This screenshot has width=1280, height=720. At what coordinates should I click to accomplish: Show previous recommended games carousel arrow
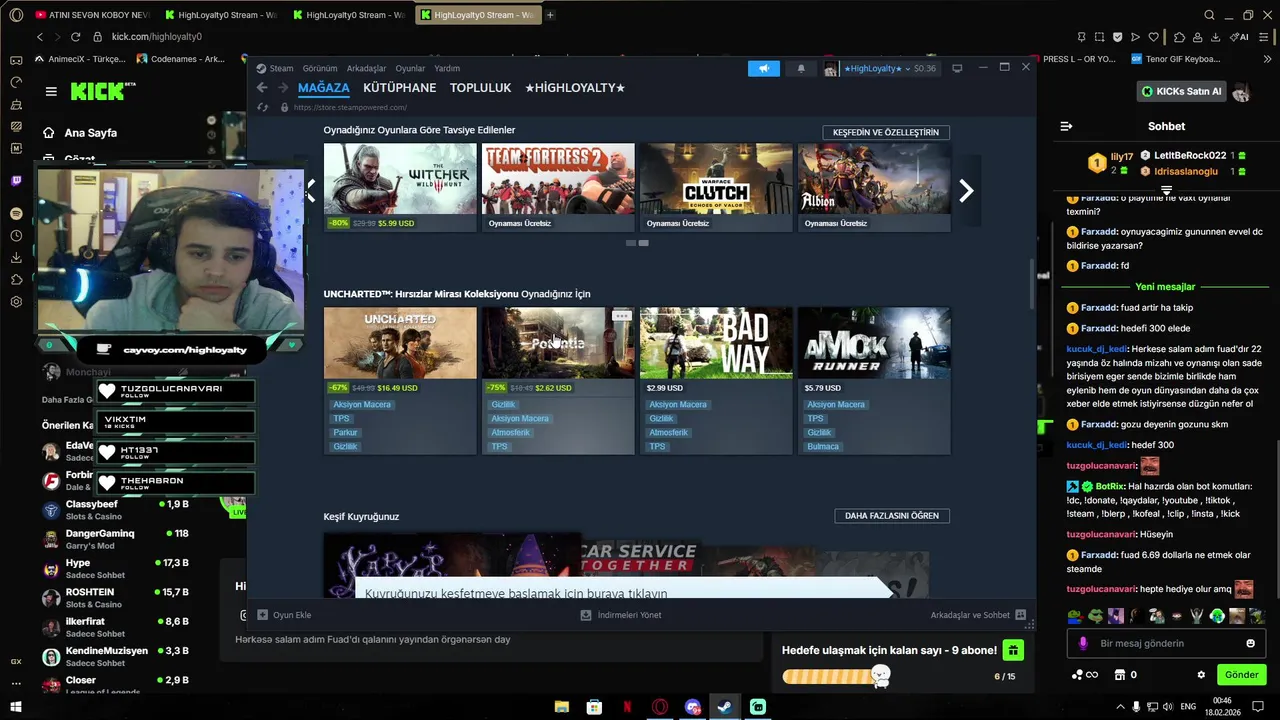tap(310, 191)
